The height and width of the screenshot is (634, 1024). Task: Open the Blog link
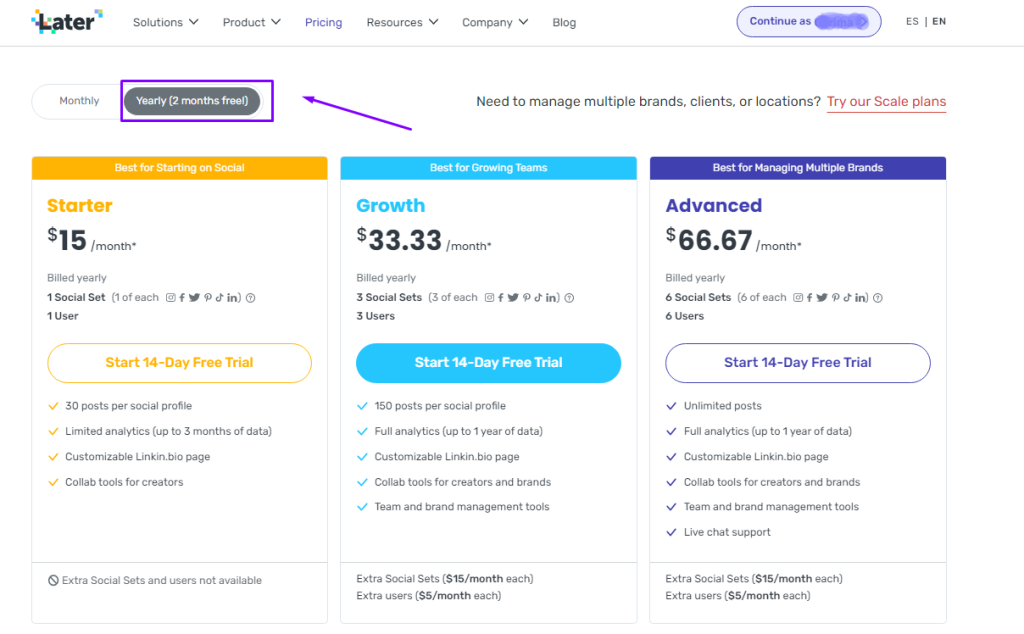tap(564, 22)
